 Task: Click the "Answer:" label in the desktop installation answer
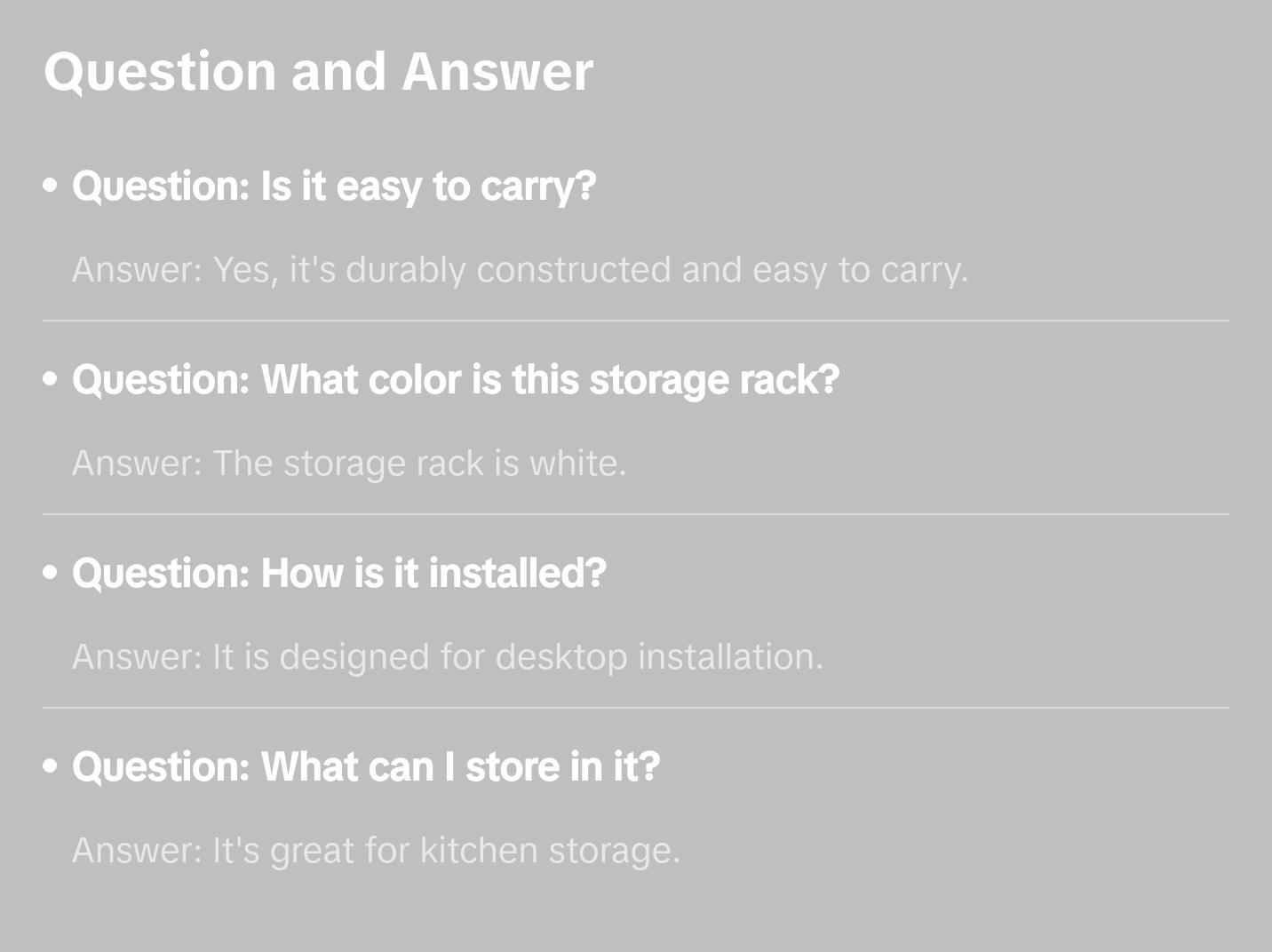click(138, 657)
